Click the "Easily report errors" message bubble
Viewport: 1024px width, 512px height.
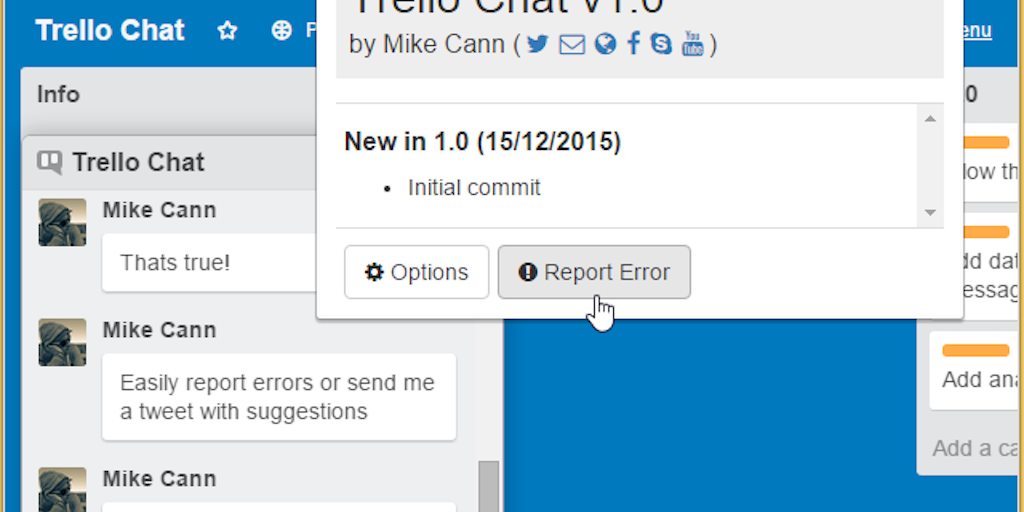(x=279, y=397)
